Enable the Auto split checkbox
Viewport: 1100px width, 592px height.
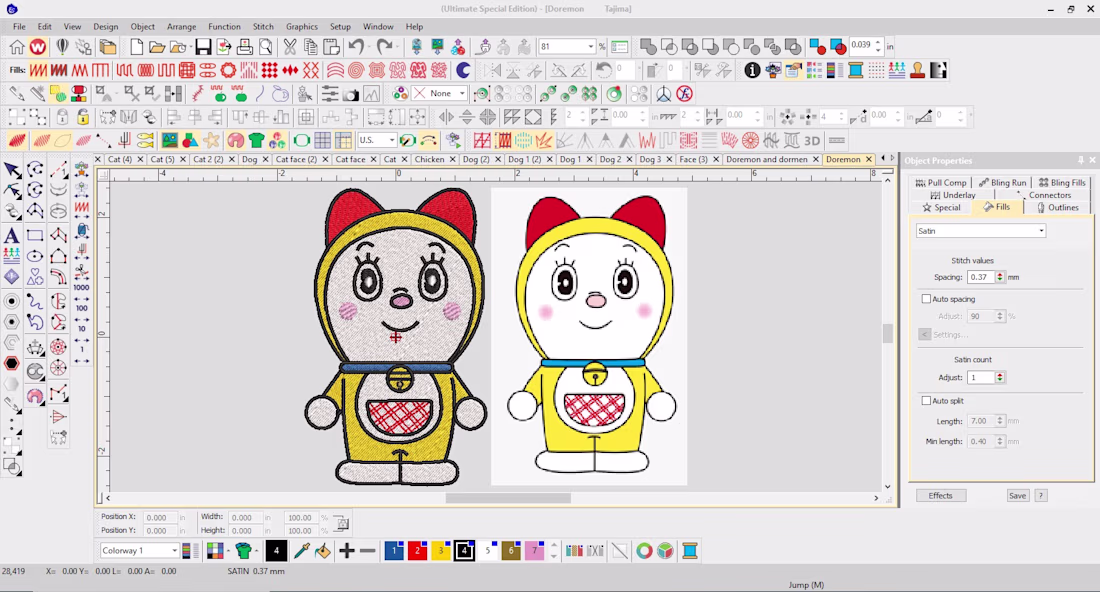tap(926, 401)
